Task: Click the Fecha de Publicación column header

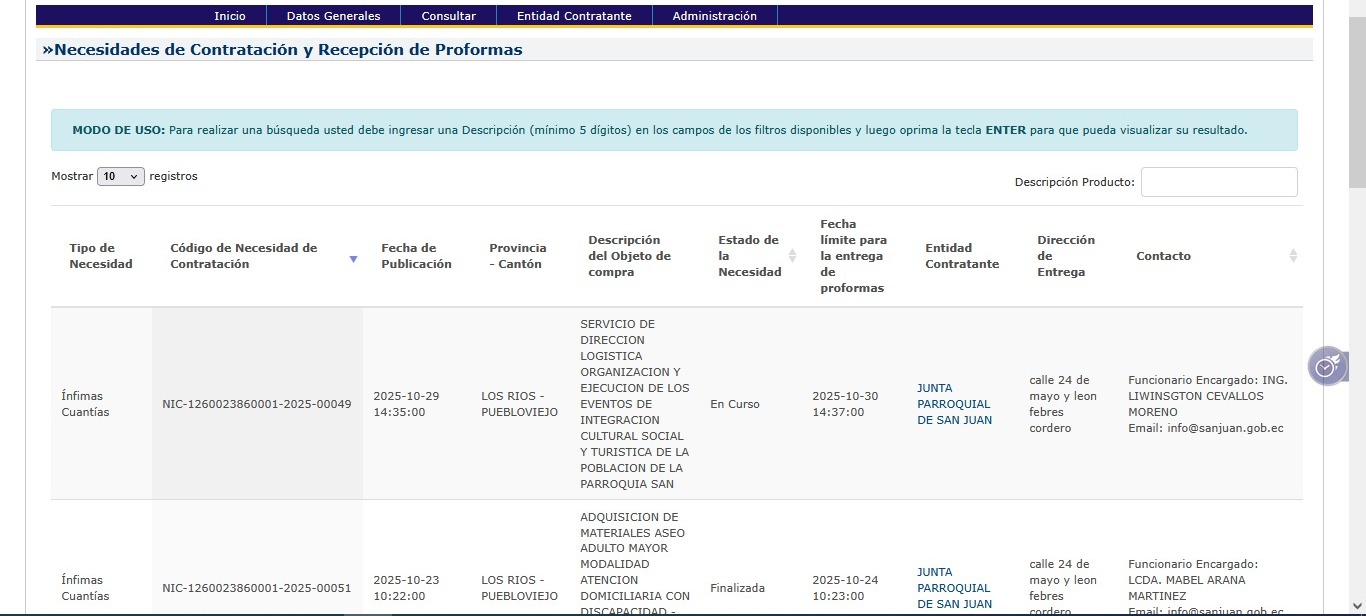Action: point(416,256)
